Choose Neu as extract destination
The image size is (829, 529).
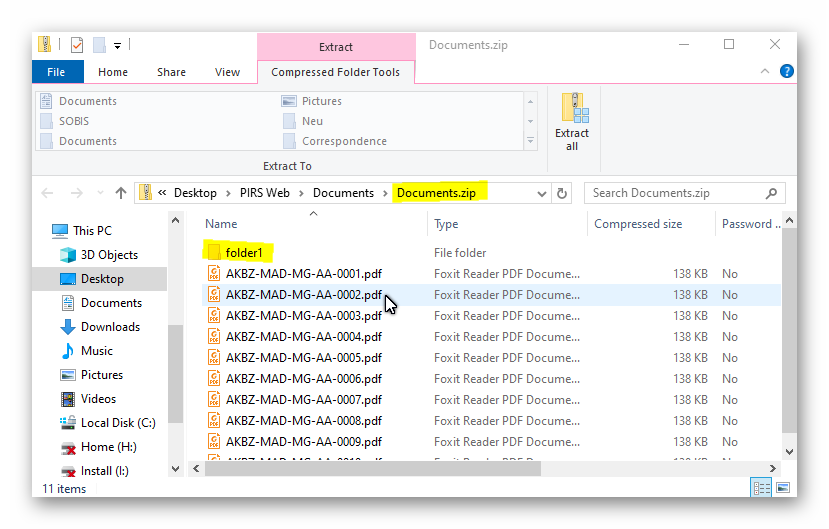point(303,121)
